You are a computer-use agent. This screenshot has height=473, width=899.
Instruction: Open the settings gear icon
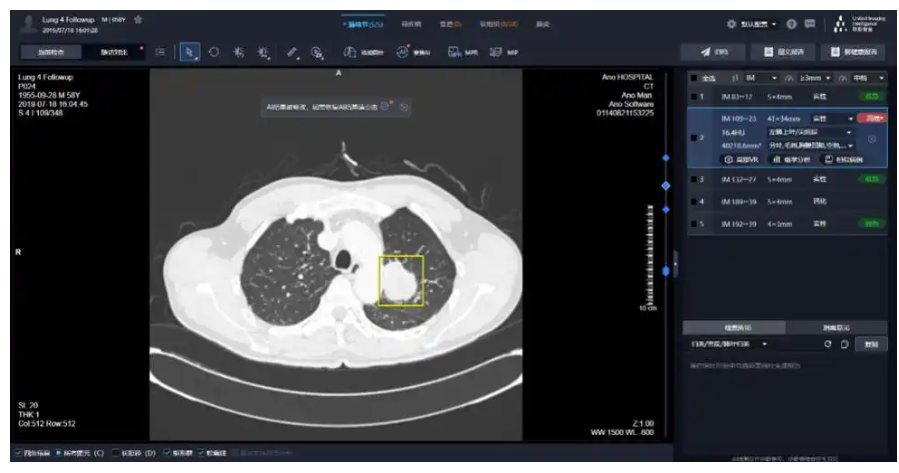(x=731, y=24)
